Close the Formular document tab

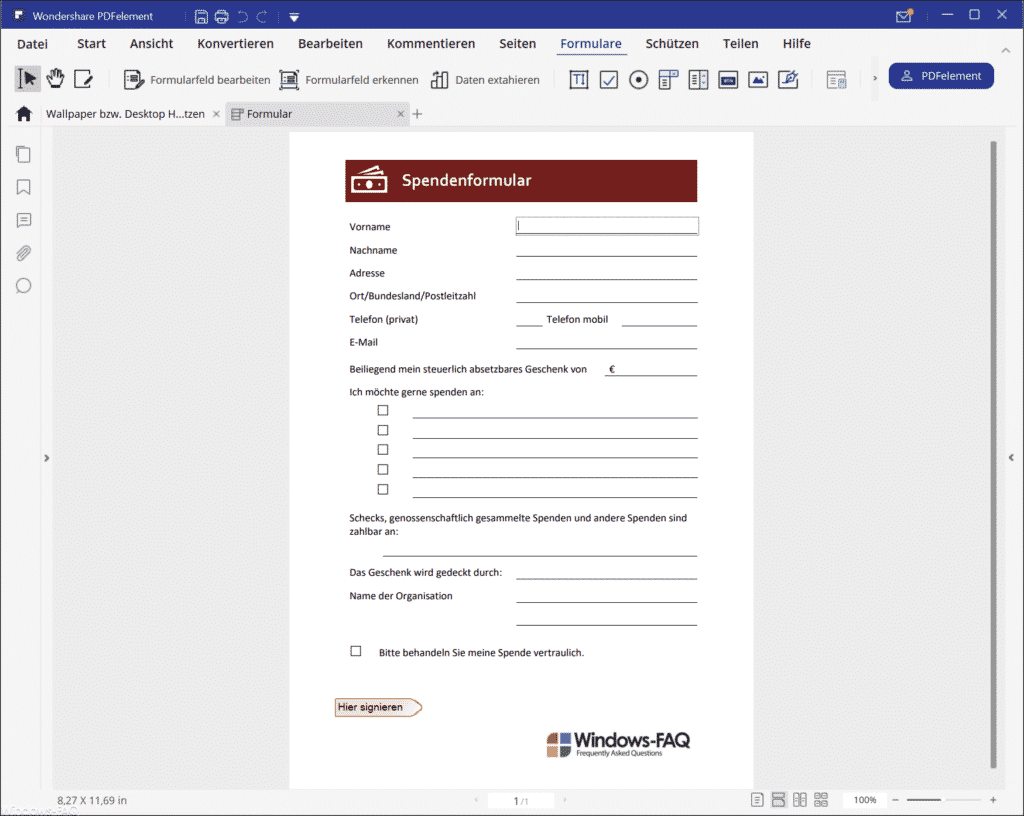click(x=401, y=114)
